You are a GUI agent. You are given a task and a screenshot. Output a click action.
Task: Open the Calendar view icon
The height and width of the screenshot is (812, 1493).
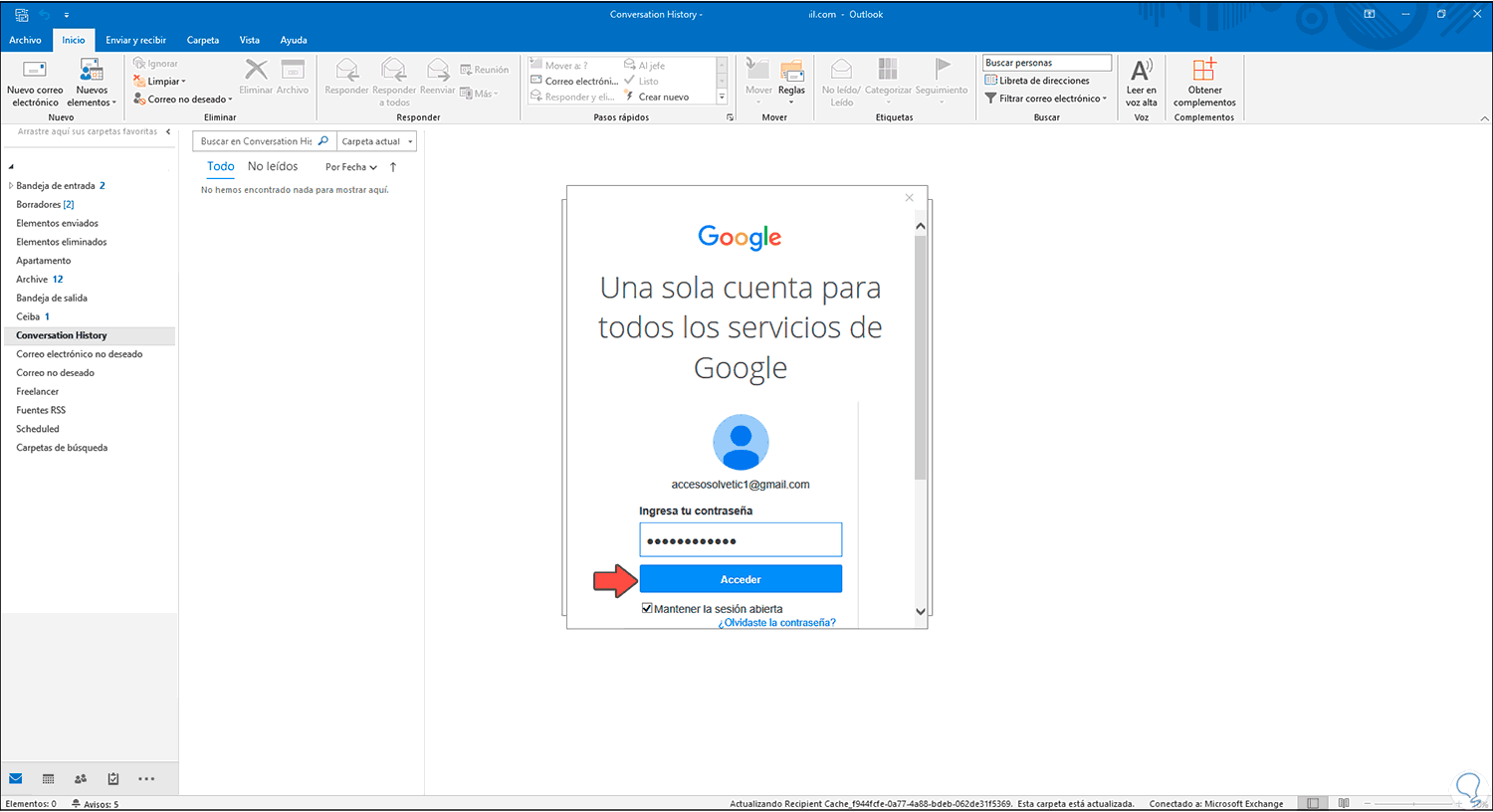point(48,779)
